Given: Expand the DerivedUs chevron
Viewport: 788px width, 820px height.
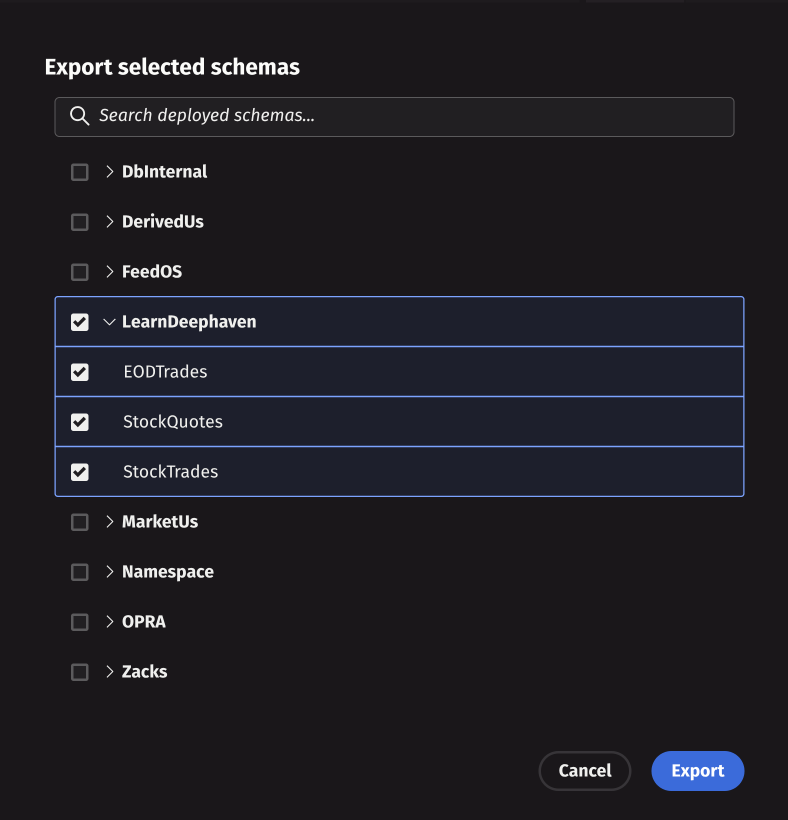Looking at the screenshot, I should (x=110, y=222).
